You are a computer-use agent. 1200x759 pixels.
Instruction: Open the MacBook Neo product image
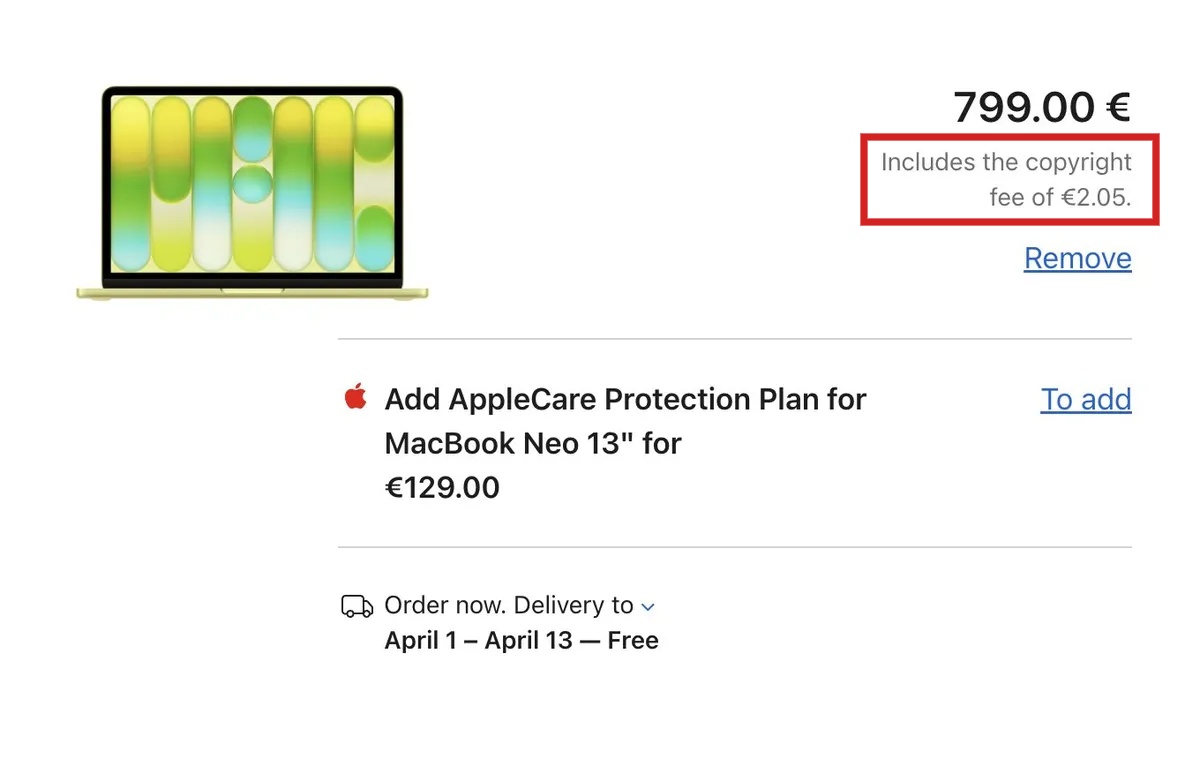tap(252, 192)
